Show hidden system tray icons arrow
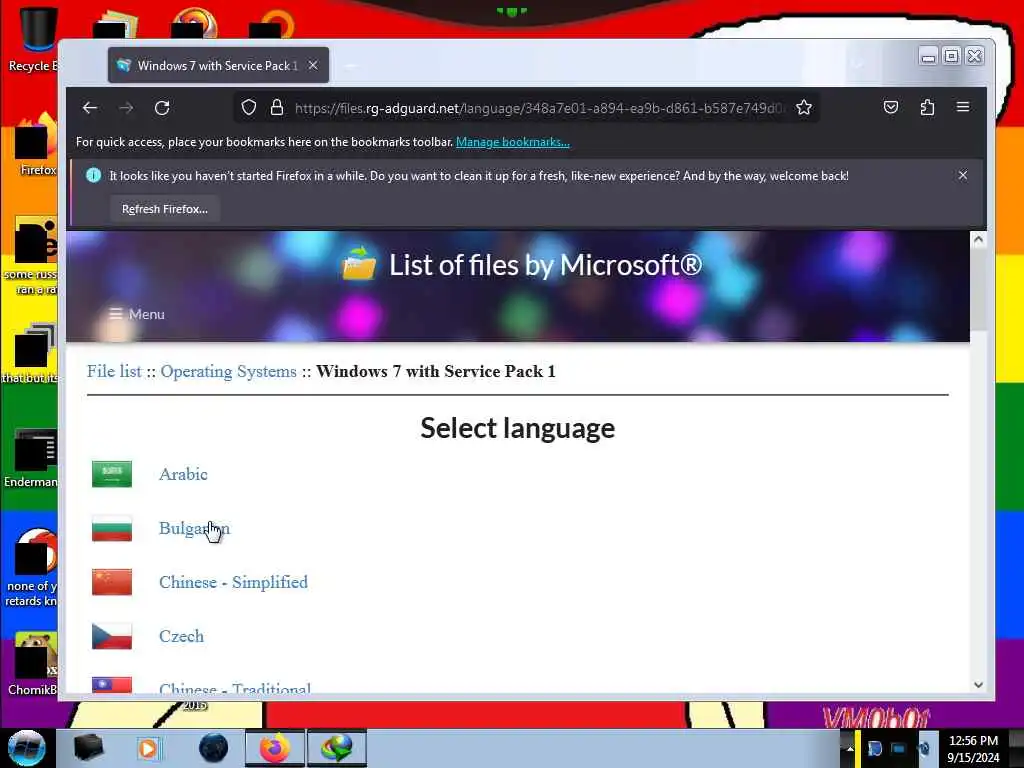Image resolution: width=1024 pixels, height=768 pixels. pyautogui.click(x=850, y=748)
